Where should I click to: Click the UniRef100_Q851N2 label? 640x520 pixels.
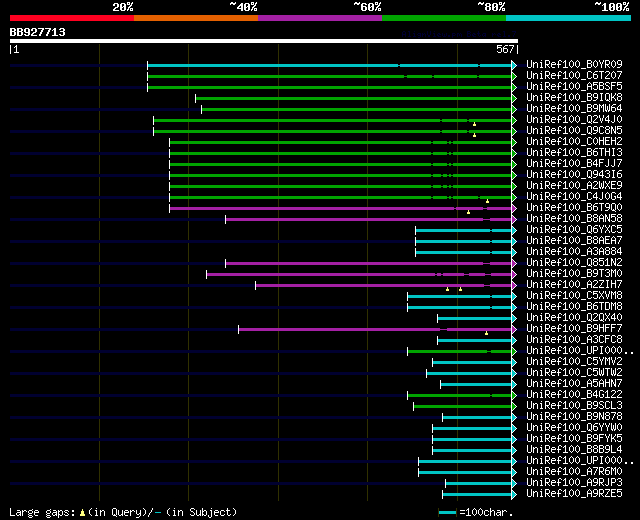pyautogui.click(x=574, y=263)
